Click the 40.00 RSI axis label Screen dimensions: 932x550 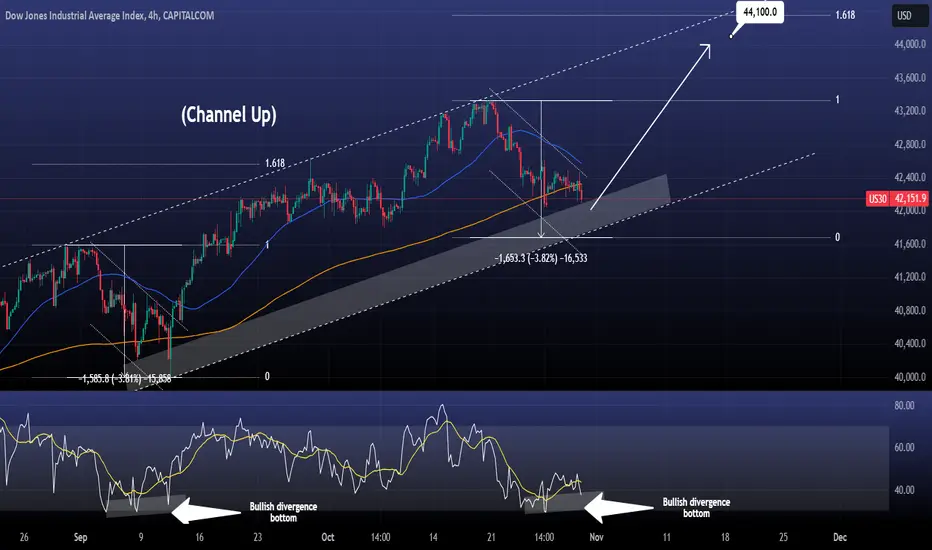tap(904, 490)
